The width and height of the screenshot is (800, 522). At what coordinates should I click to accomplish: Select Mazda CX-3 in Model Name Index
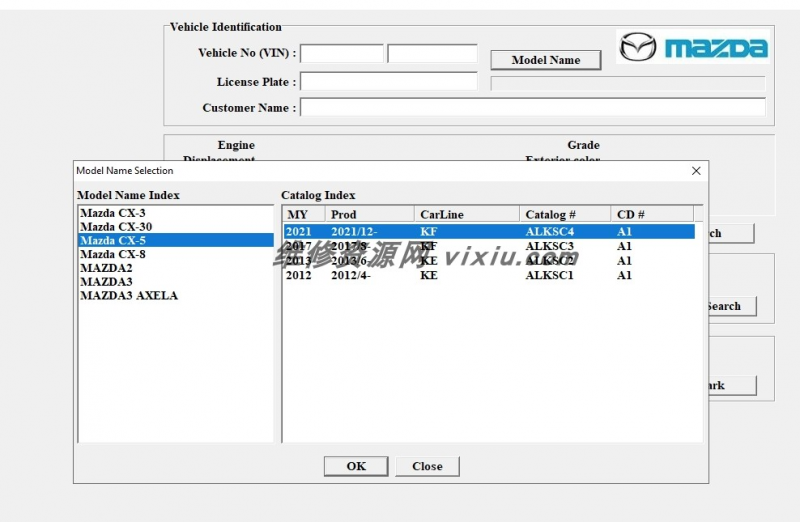[176, 213]
